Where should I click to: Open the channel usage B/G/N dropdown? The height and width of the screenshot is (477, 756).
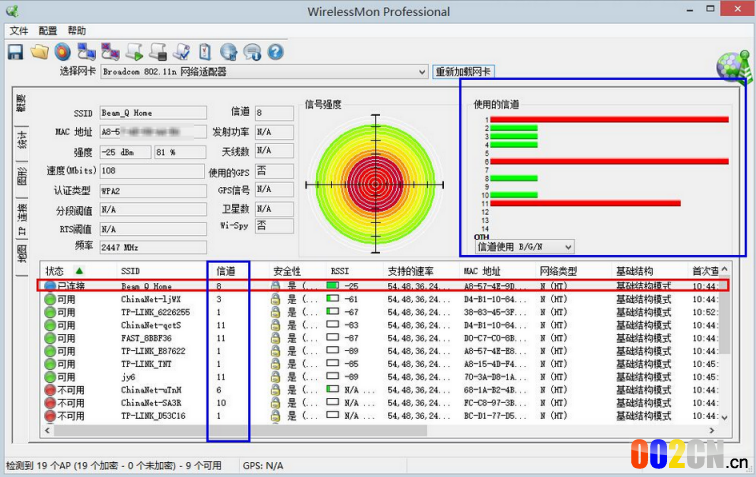point(568,247)
